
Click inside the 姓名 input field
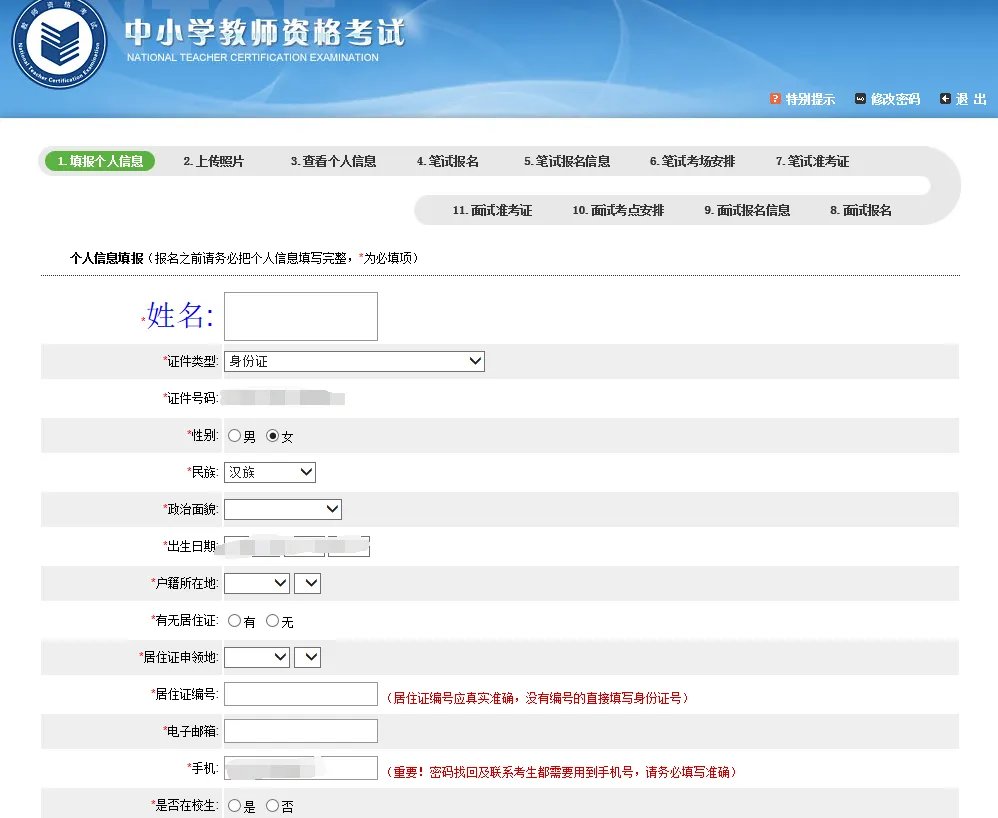tap(300, 315)
